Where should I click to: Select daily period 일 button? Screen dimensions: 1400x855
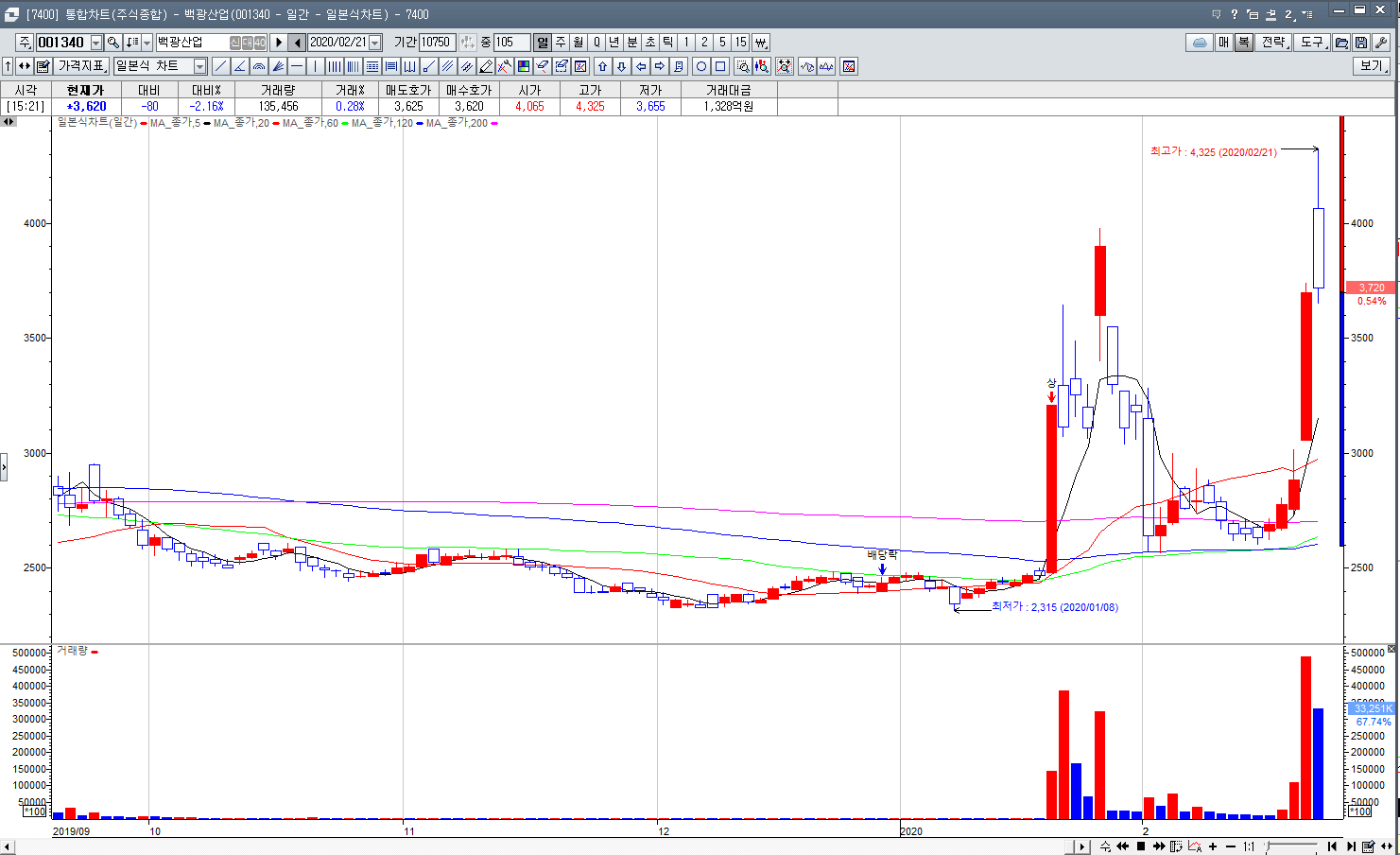point(543,43)
